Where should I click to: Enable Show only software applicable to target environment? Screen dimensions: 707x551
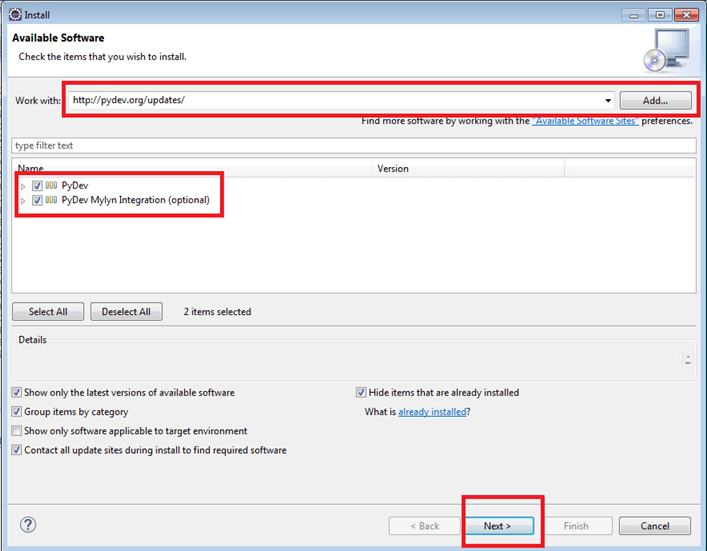[x=17, y=431]
